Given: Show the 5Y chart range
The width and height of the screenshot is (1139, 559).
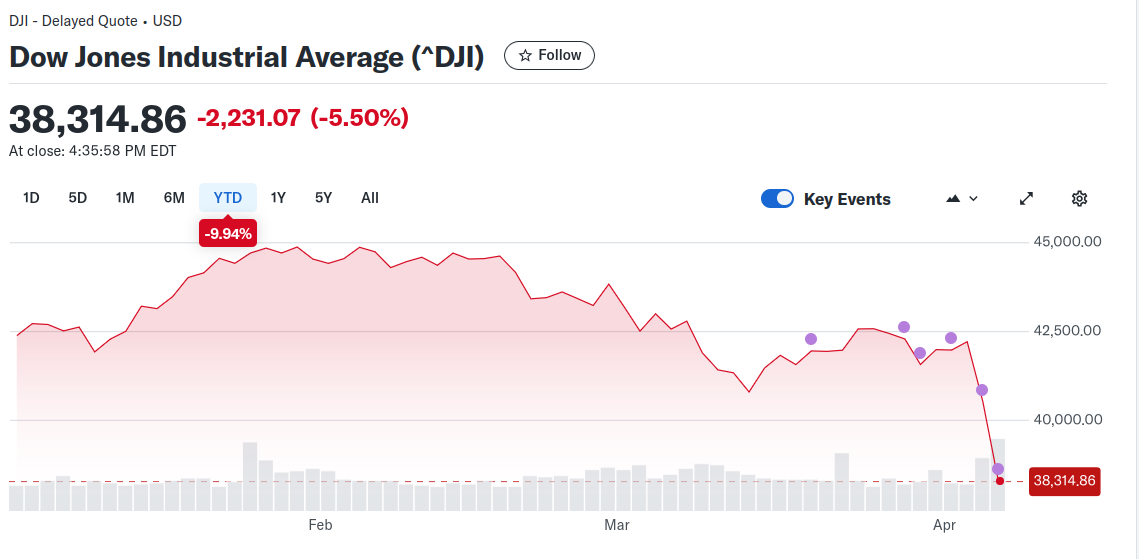Looking at the screenshot, I should [x=323, y=198].
